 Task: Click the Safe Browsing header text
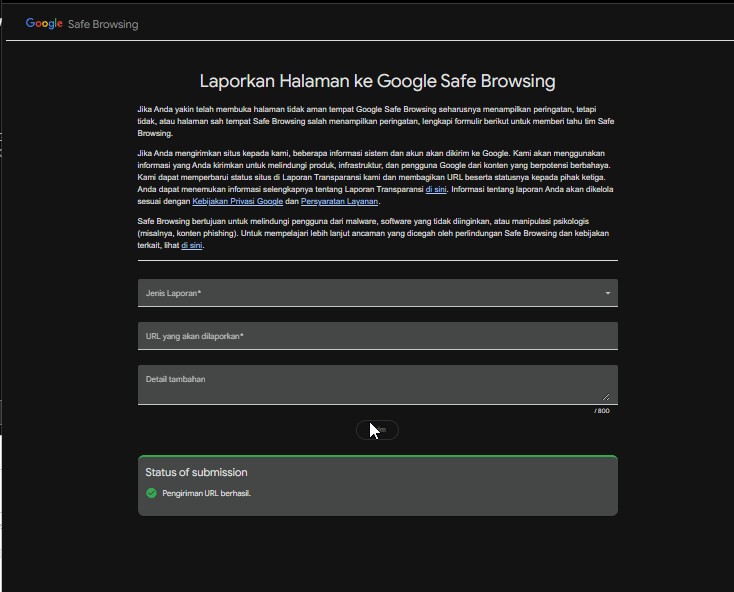[103, 24]
